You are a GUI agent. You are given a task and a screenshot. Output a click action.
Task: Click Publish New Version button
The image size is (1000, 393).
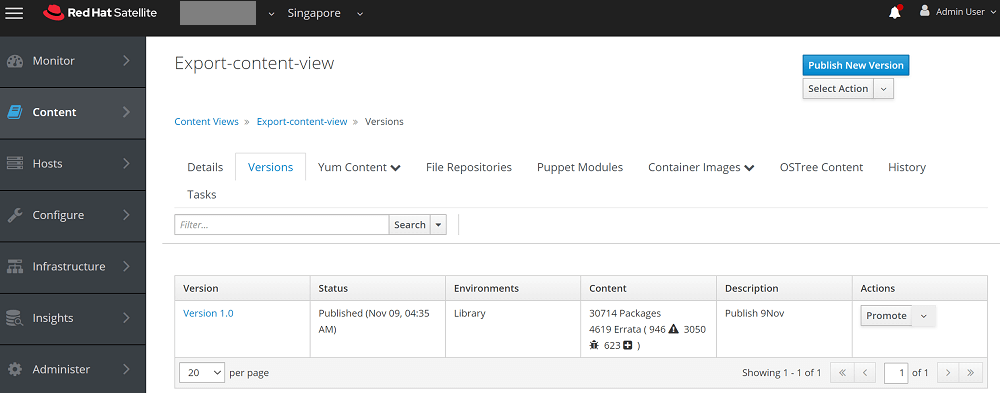(855, 65)
